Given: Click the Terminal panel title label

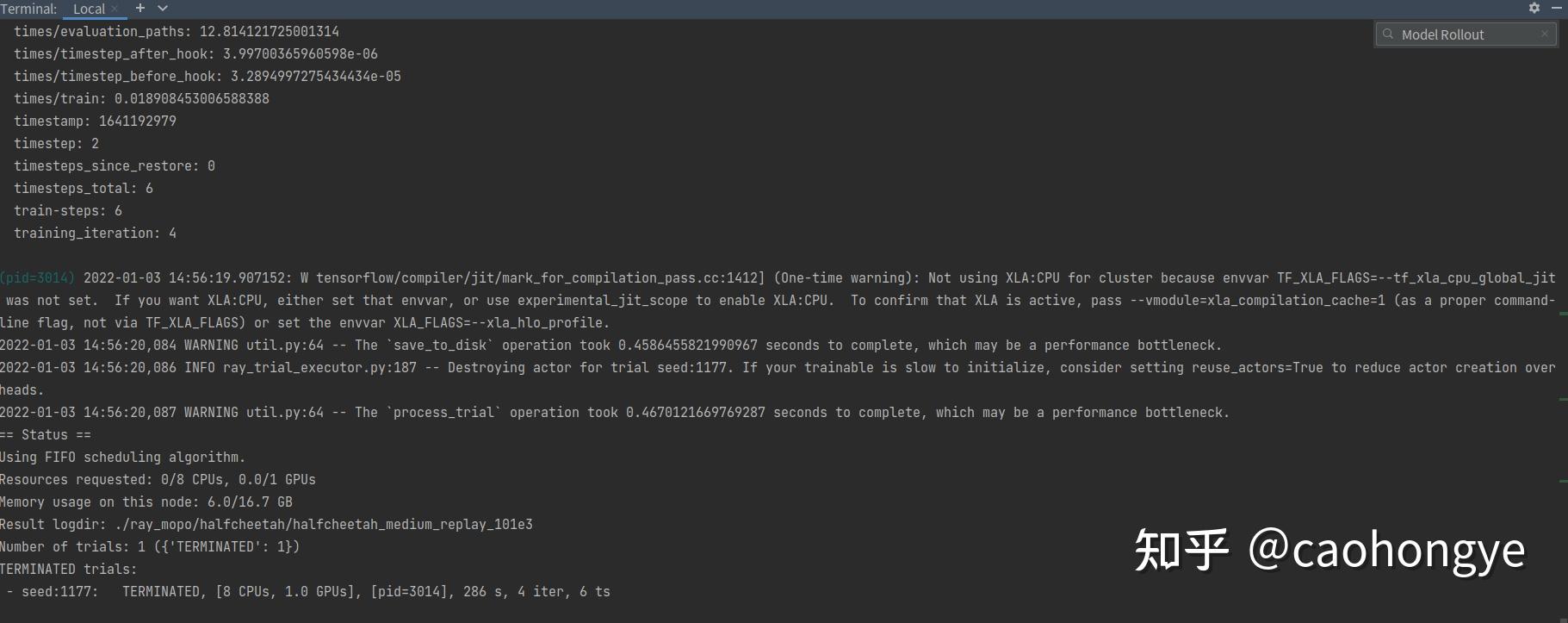Looking at the screenshot, I should pos(29,9).
